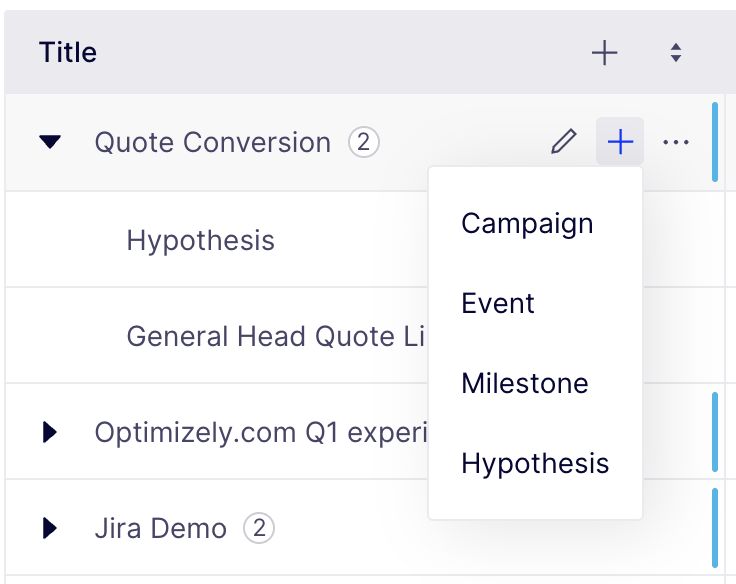Open the General Head Quote item
The height and width of the screenshot is (584, 736).
(276, 337)
